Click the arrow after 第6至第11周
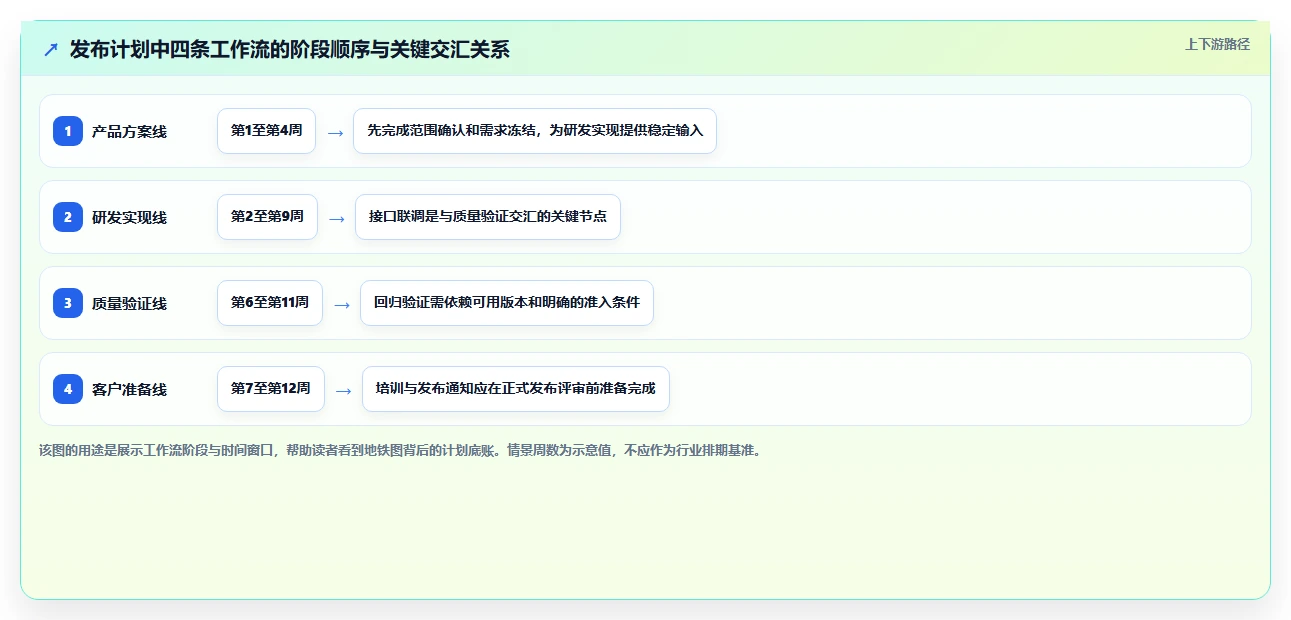Image resolution: width=1291 pixels, height=620 pixels. [x=342, y=304]
